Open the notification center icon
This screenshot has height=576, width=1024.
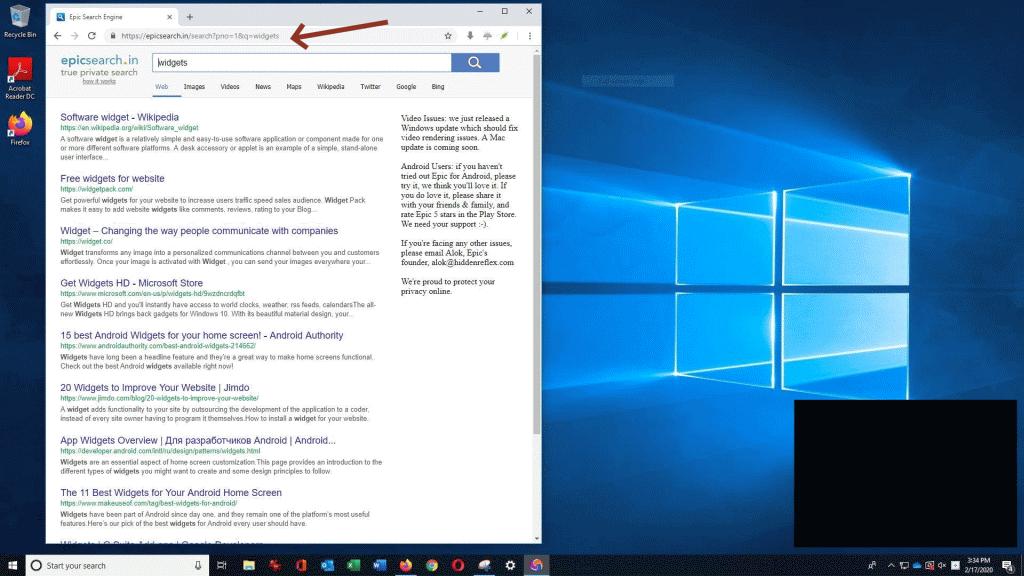point(1008,566)
